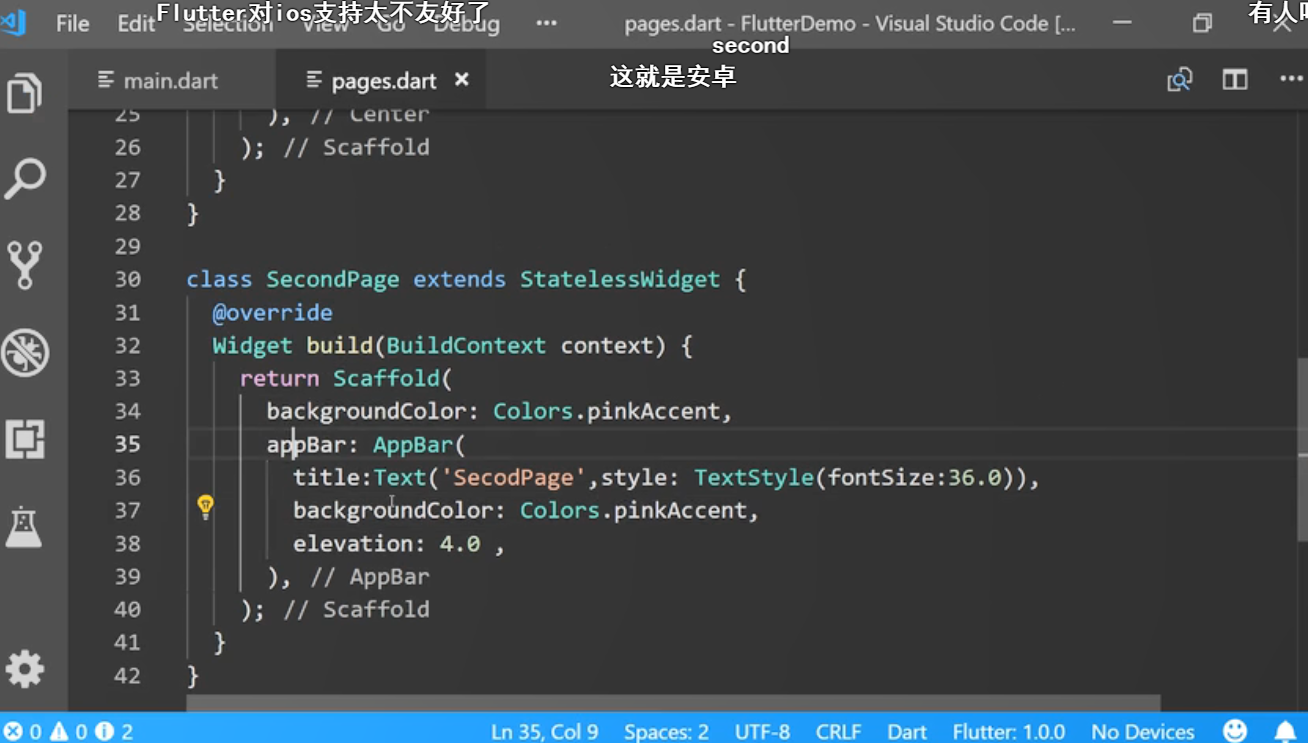This screenshot has width=1308, height=743.
Task: Click '// Scaffold' comment on line 26
Action: pyautogui.click(x=356, y=147)
